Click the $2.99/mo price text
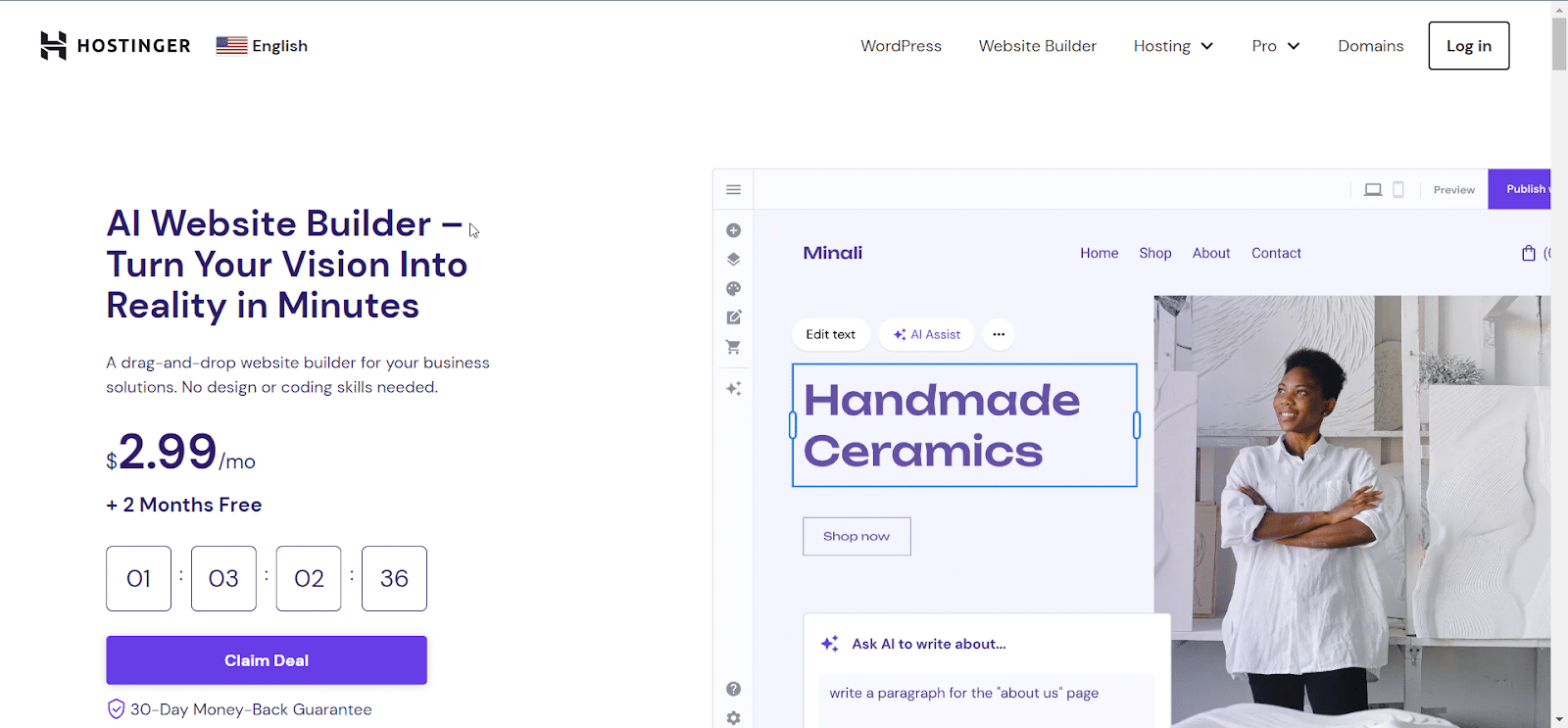Viewport: 1568px width, 728px height. 181,453
